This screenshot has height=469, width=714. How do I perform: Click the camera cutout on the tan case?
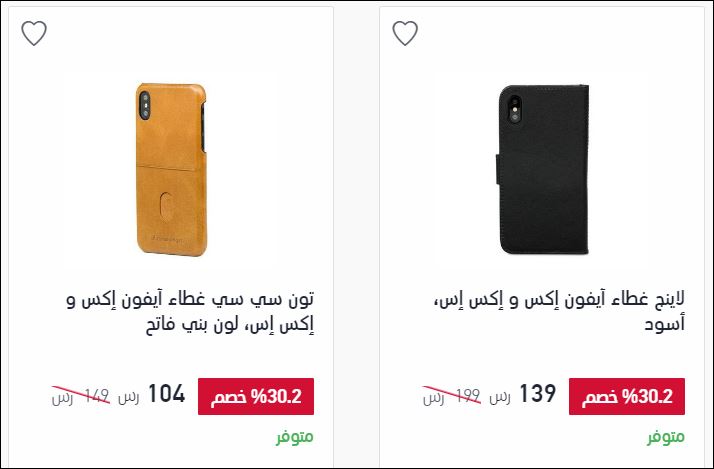pos(145,105)
